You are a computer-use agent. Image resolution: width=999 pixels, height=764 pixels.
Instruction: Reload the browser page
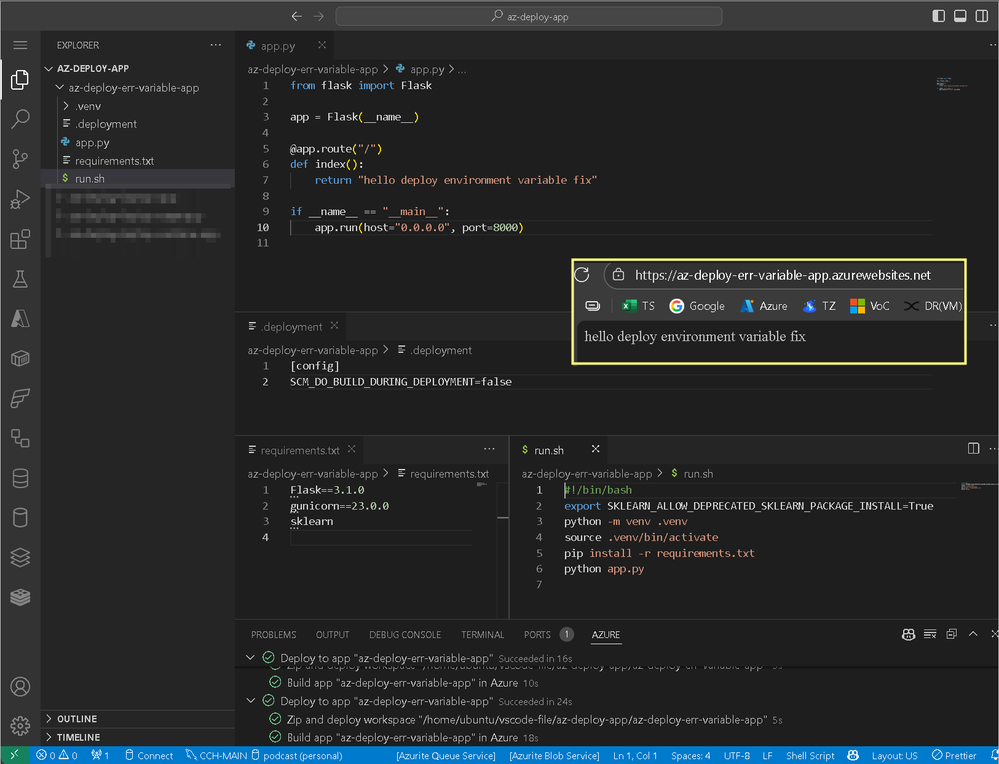coord(582,275)
